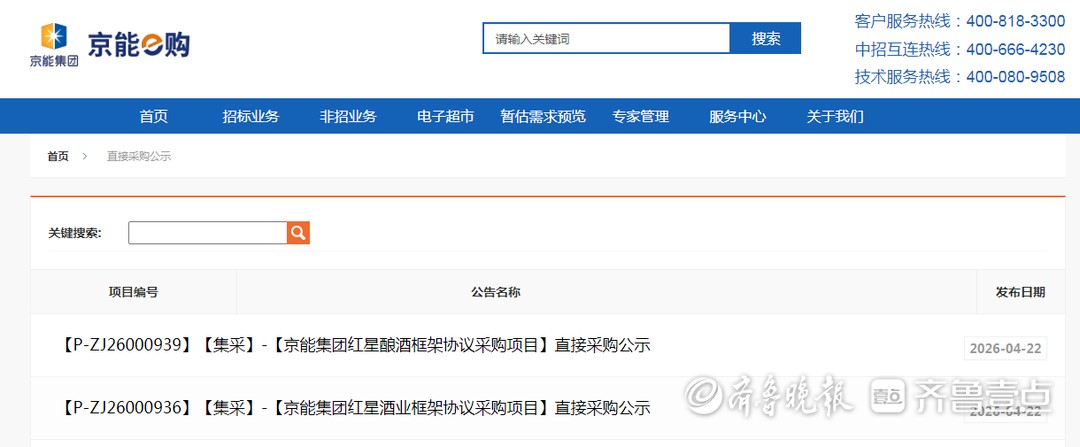Click 直接采购公示 breadcrumb item
Screen dimensions: 1080x447
(x=139, y=157)
